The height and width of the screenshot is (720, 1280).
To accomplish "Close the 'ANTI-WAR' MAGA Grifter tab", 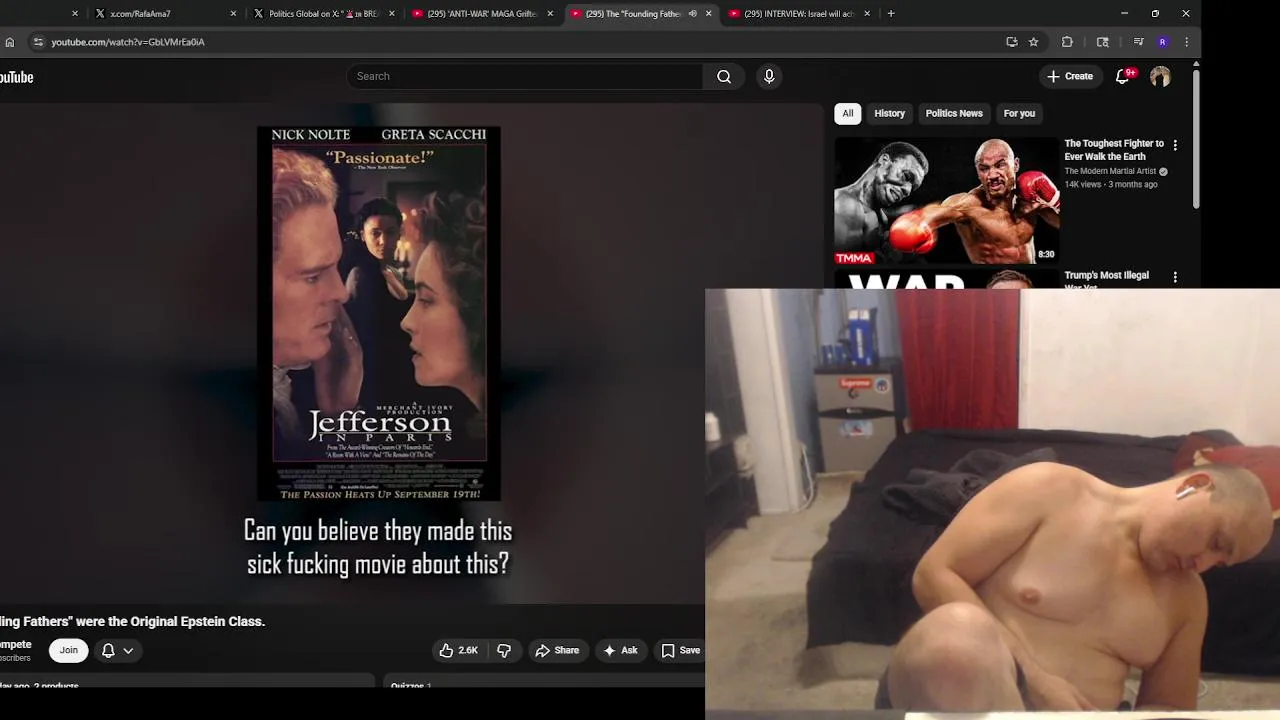I will coord(550,14).
